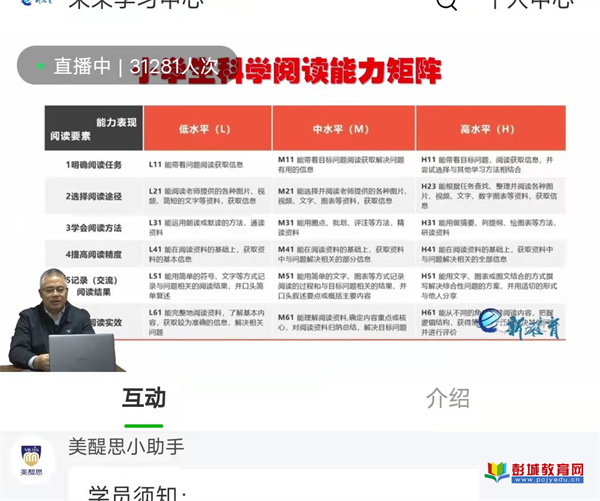The width and height of the screenshot is (600, 501).
Task: Switch to the 介绍 tab
Action: [447, 398]
